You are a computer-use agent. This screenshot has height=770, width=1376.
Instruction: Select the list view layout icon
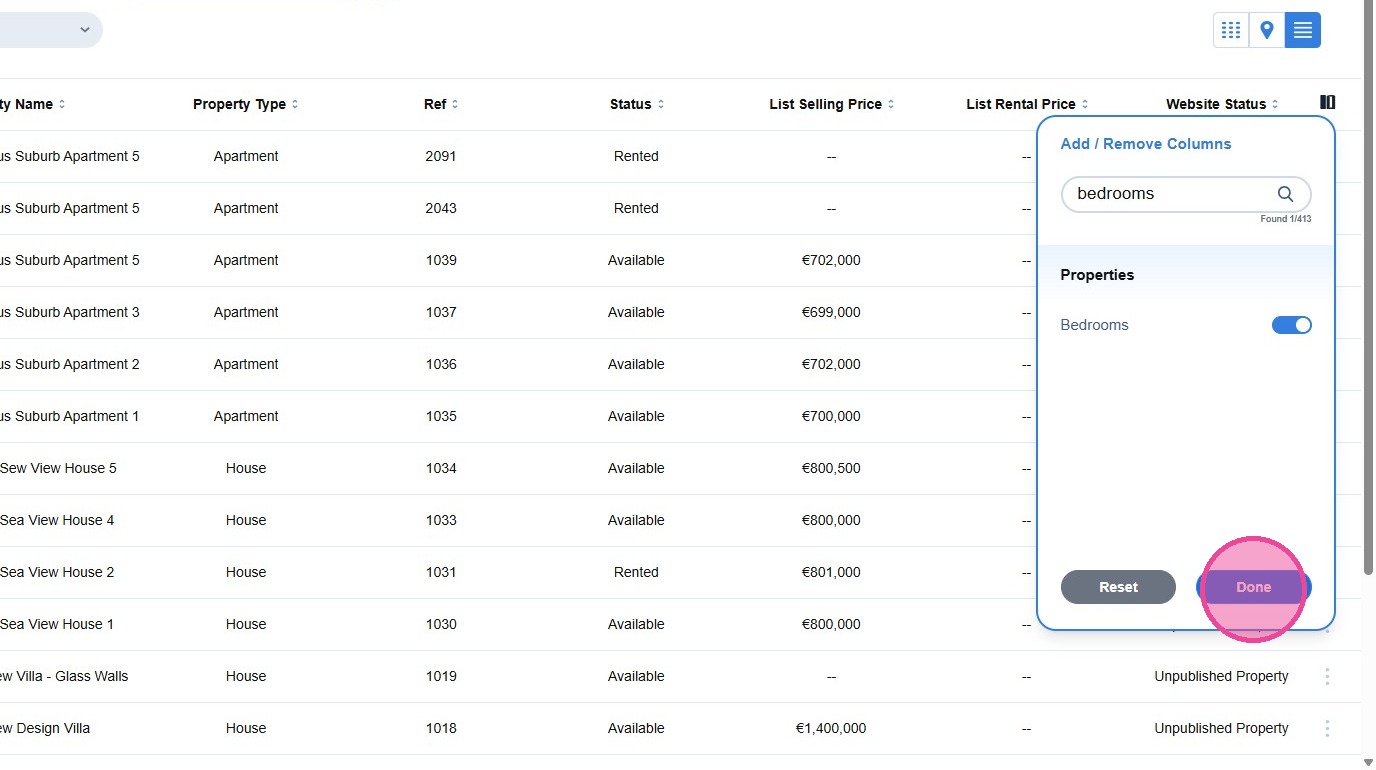[x=1303, y=30]
